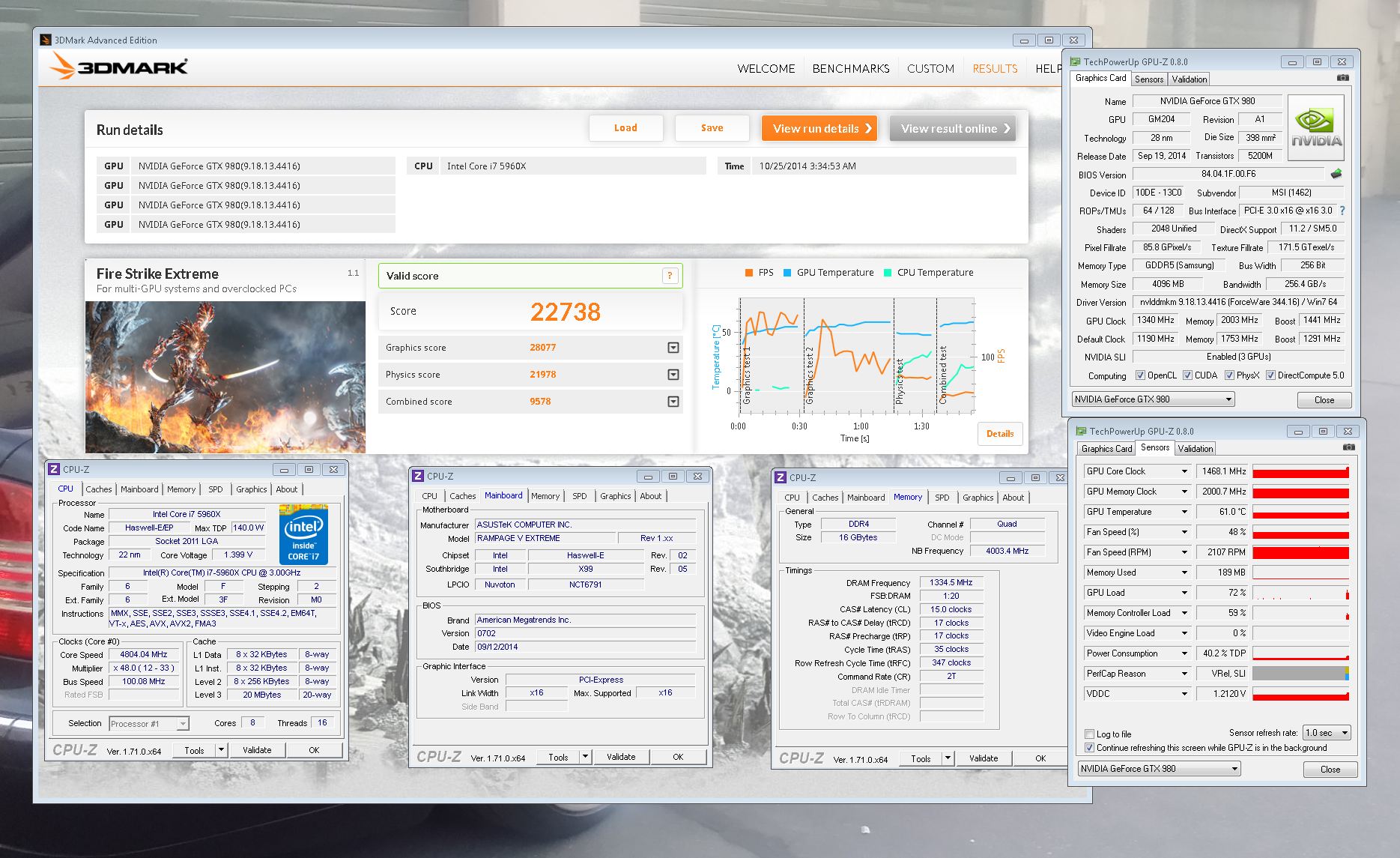Click the View result online button
The image size is (1400, 858).
[x=953, y=129]
